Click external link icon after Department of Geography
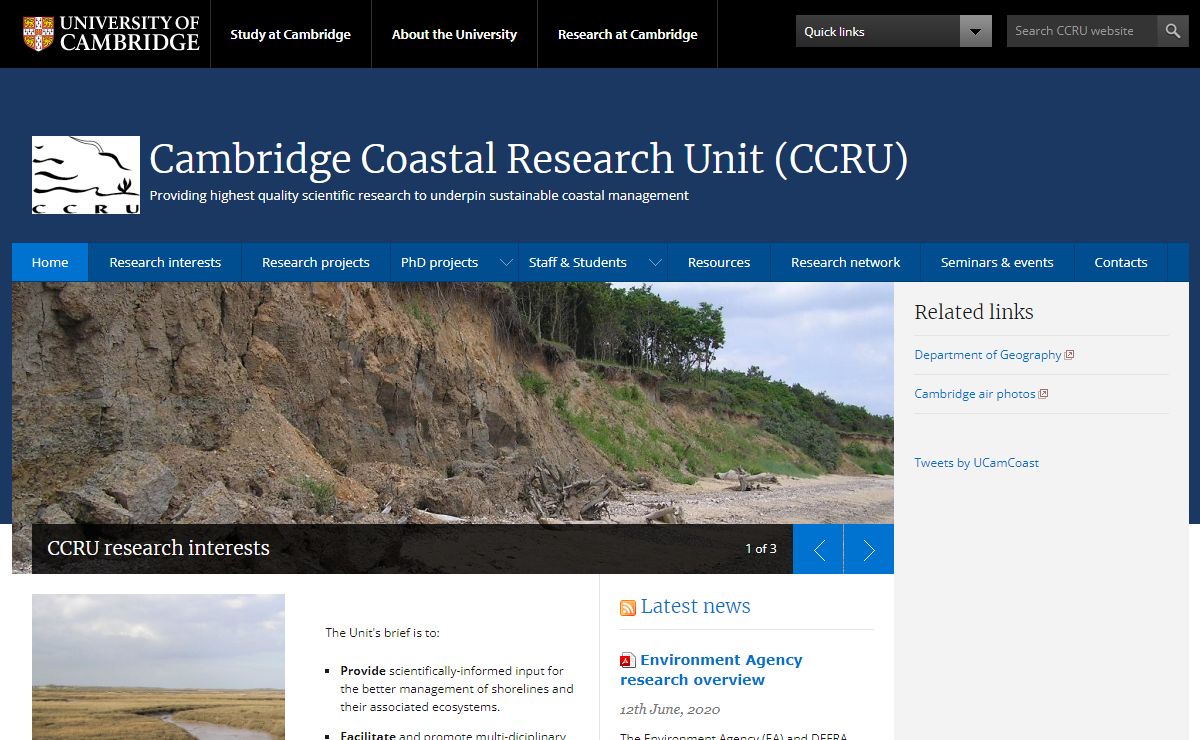1200x740 pixels. pos(1070,355)
